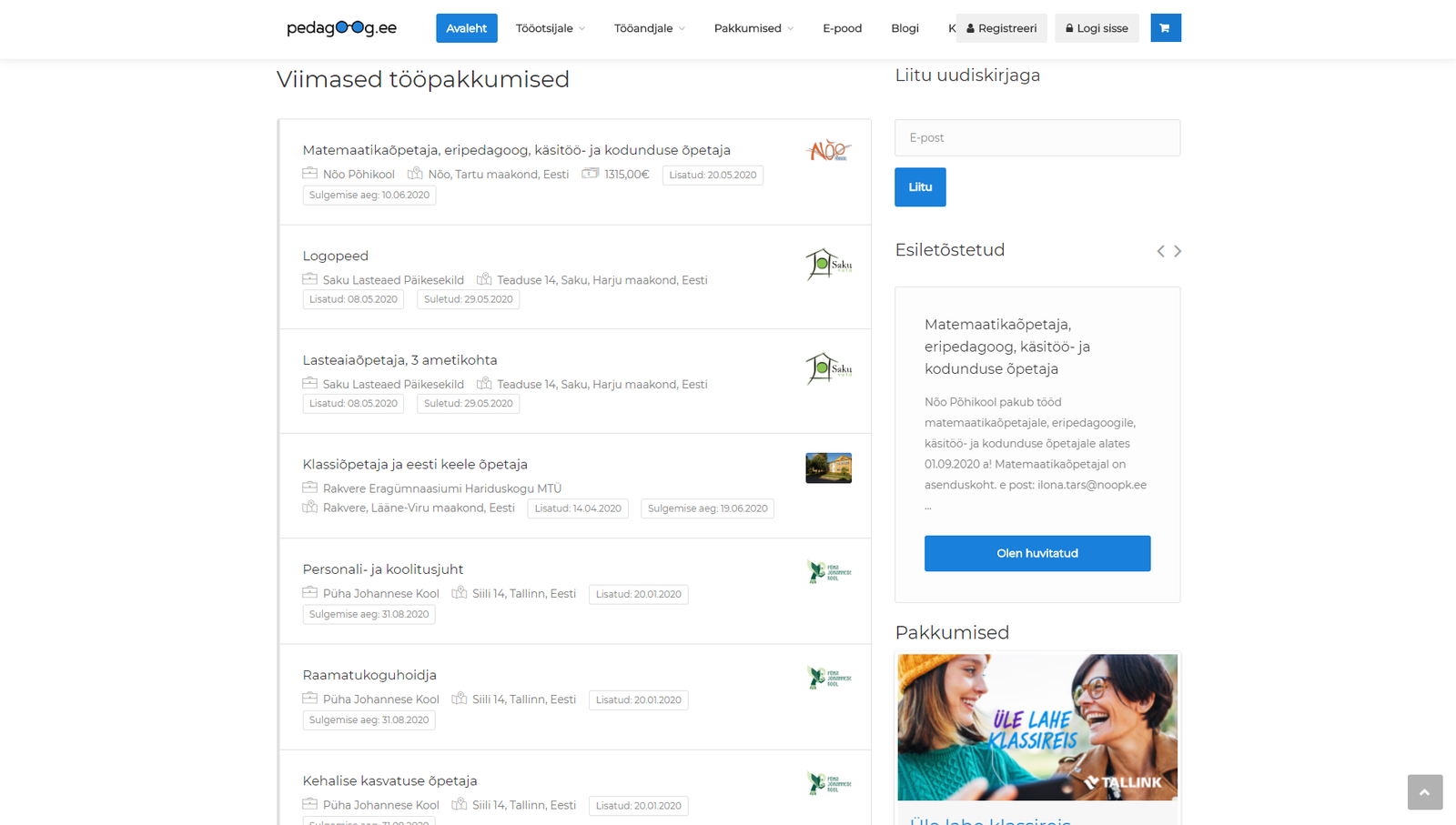Open the shopping cart icon button
Screen dimensions: 1456x825
pyautogui.click(x=1165, y=28)
